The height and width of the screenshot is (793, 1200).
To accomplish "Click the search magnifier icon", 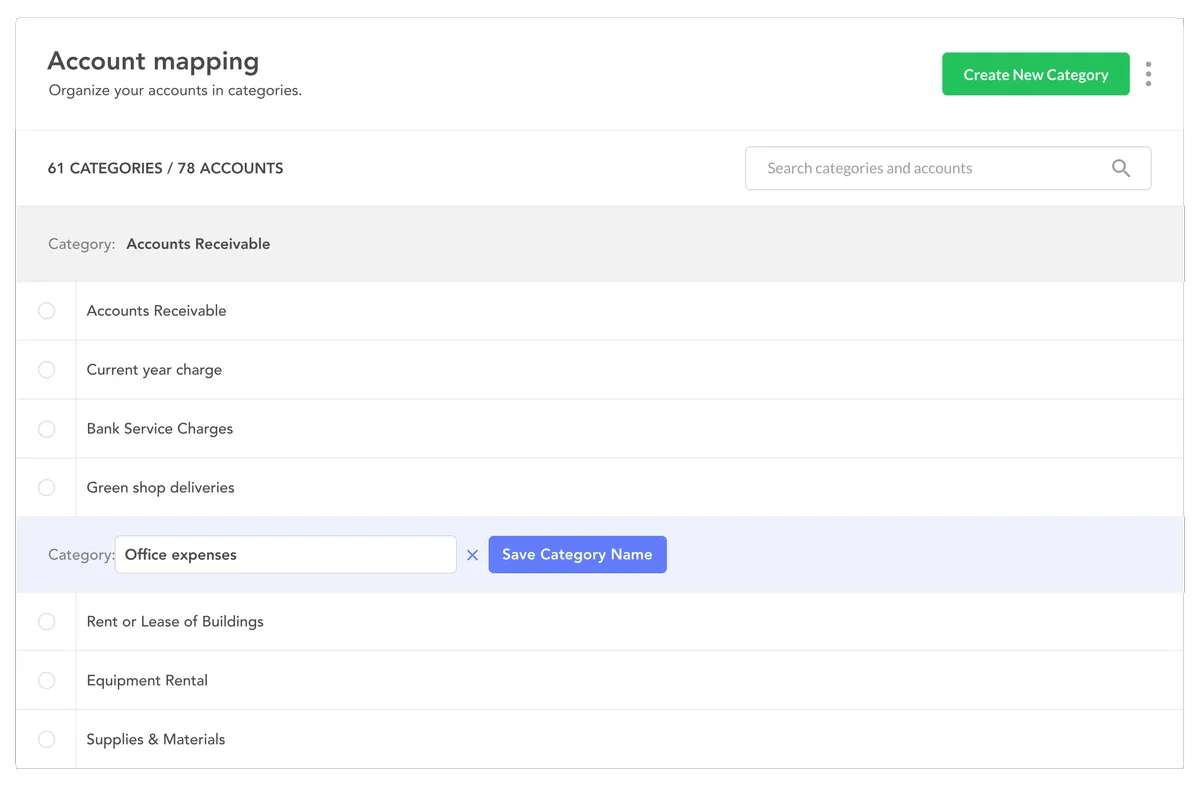I will tap(1121, 168).
